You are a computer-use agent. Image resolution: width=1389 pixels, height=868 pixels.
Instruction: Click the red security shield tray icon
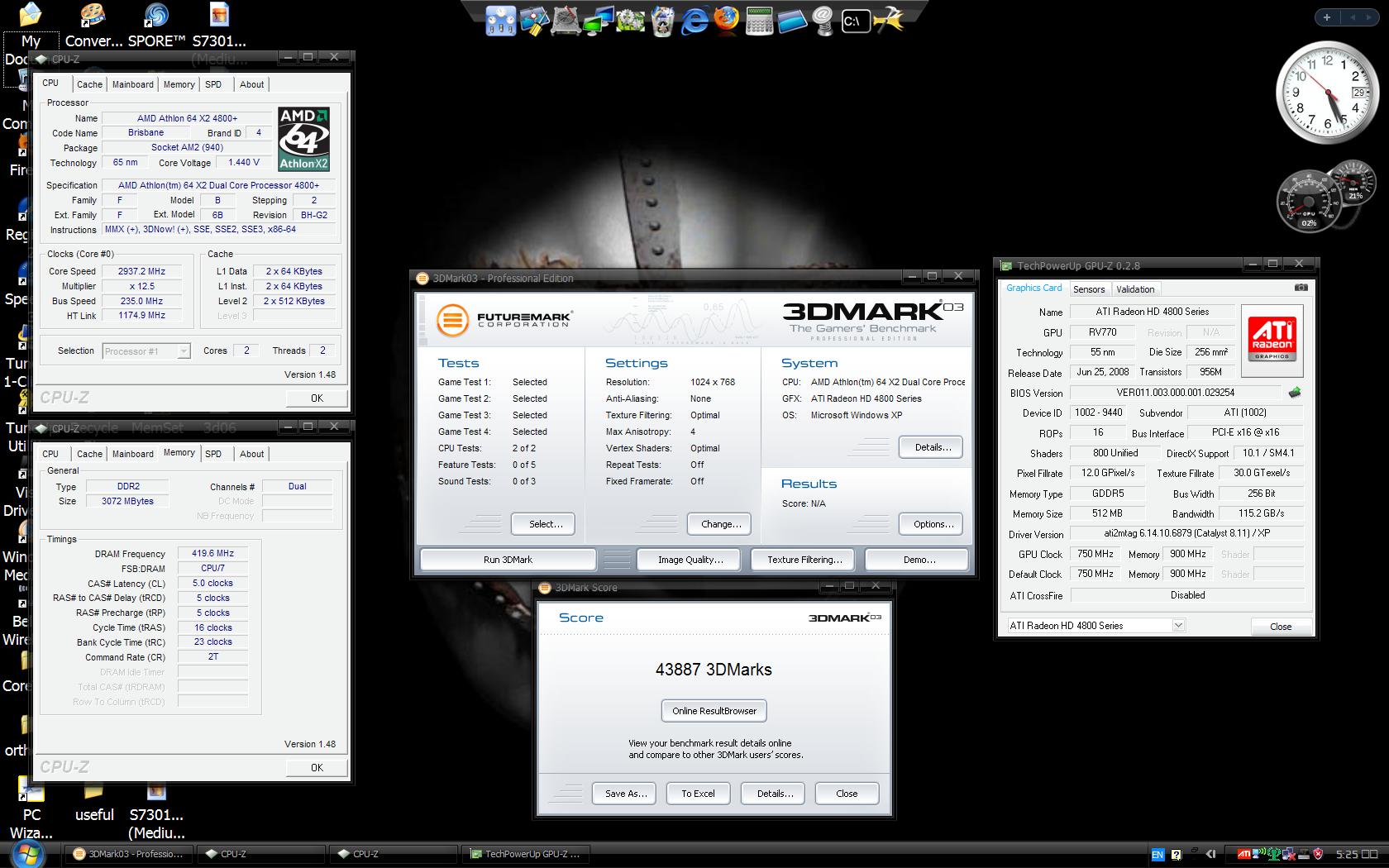(1318, 854)
